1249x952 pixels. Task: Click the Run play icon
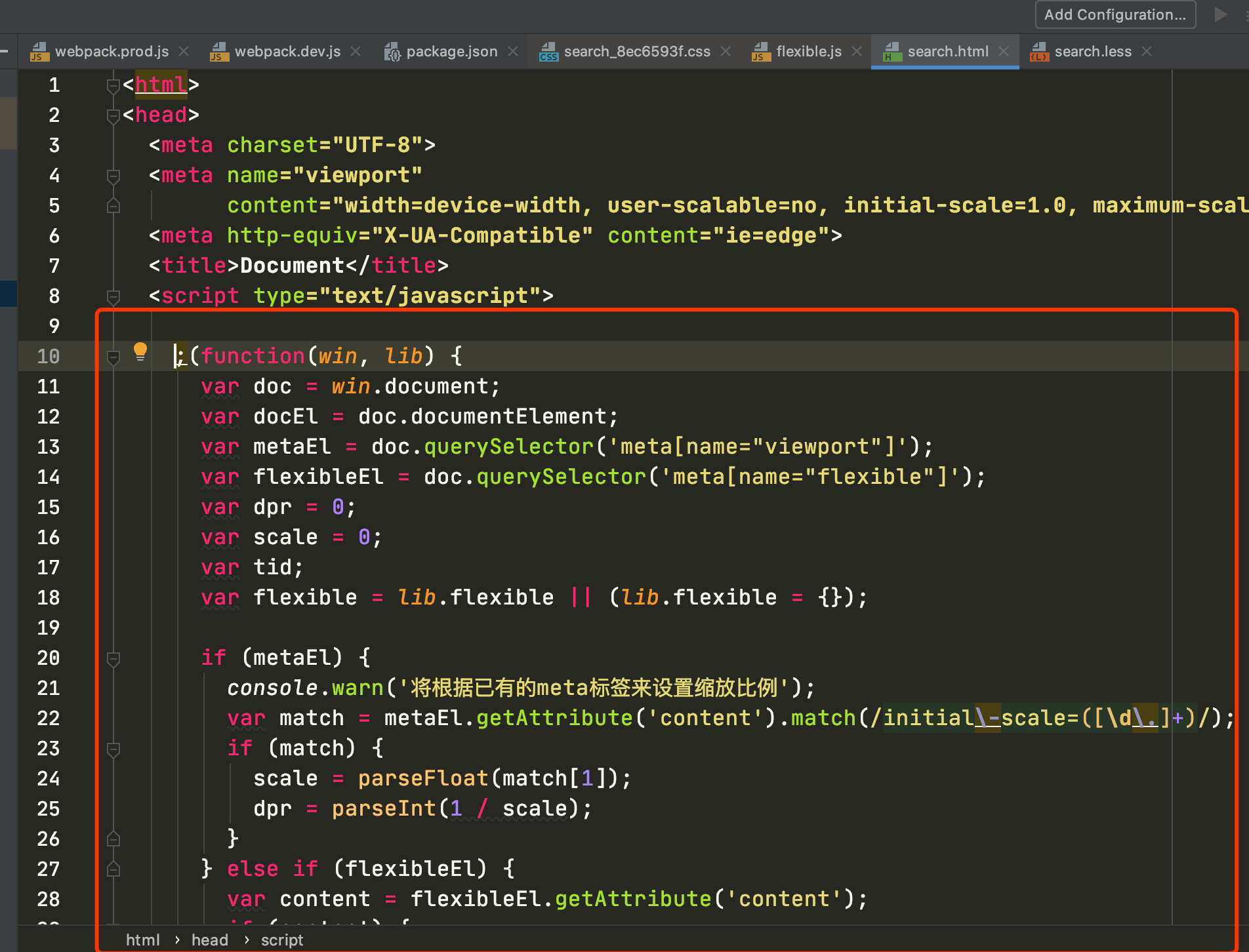(x=1221, y=14)
